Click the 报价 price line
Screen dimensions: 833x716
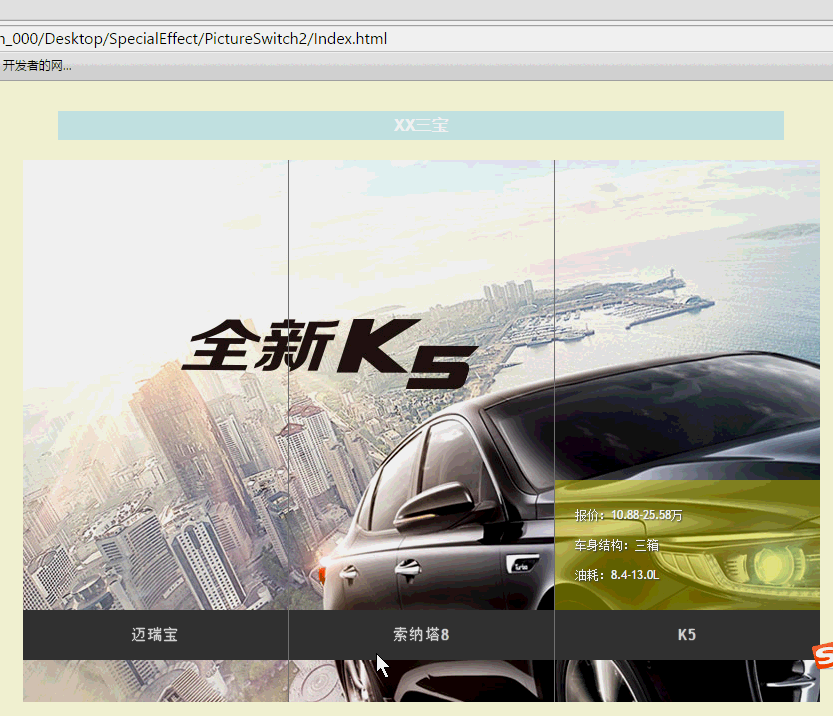tap(628, 516)
